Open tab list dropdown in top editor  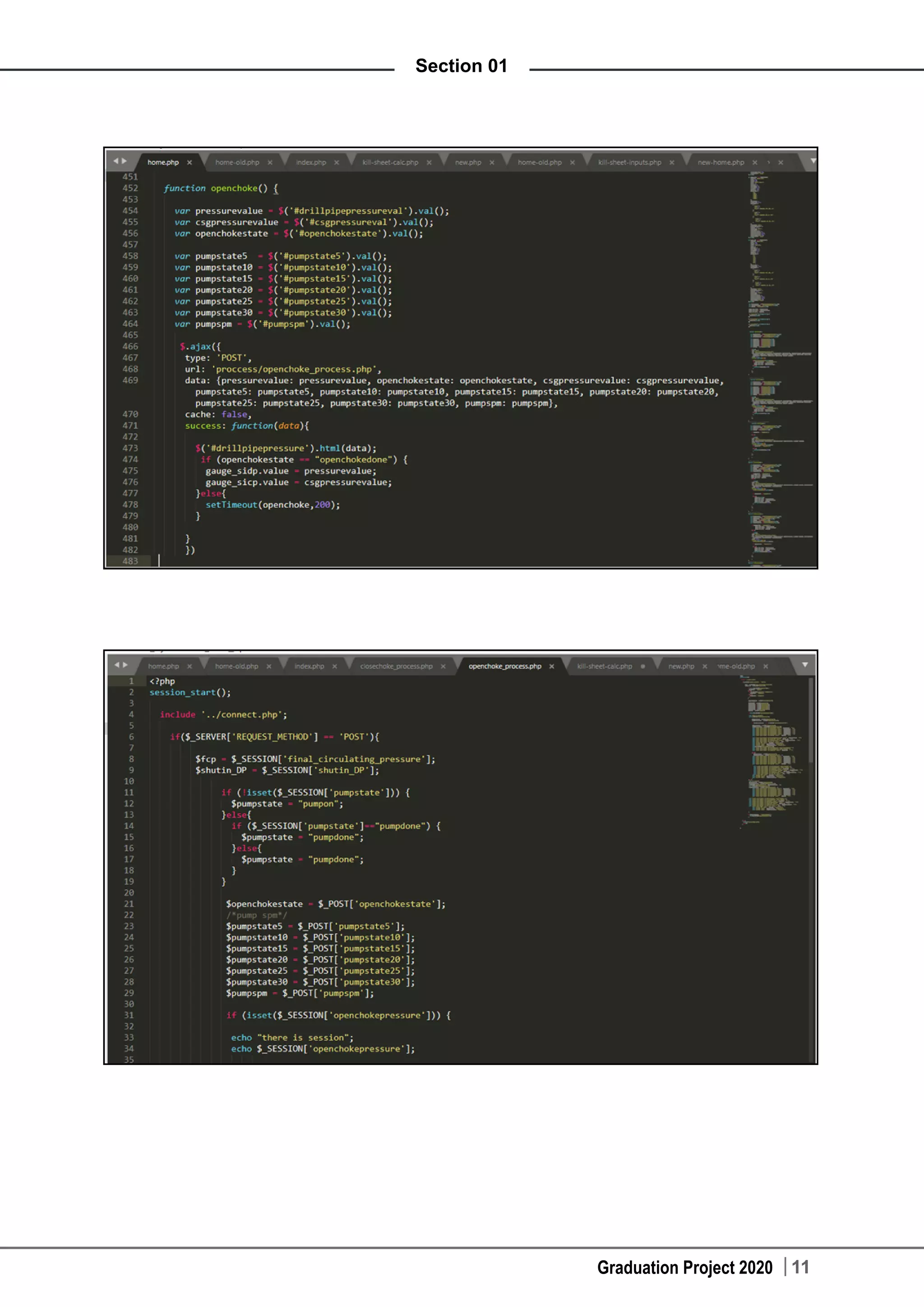point(813,161)
